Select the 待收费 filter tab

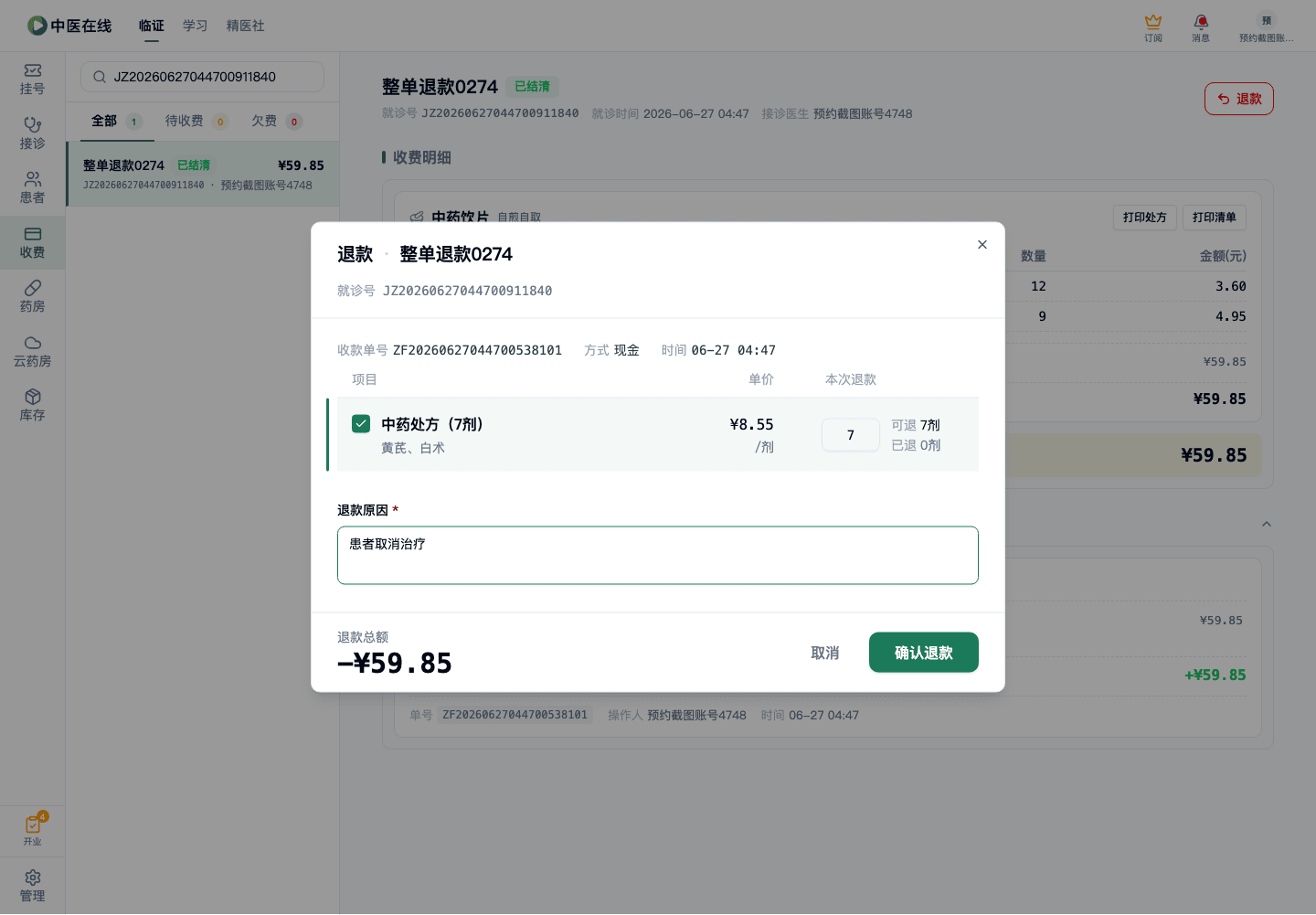[x=196, y=121]
